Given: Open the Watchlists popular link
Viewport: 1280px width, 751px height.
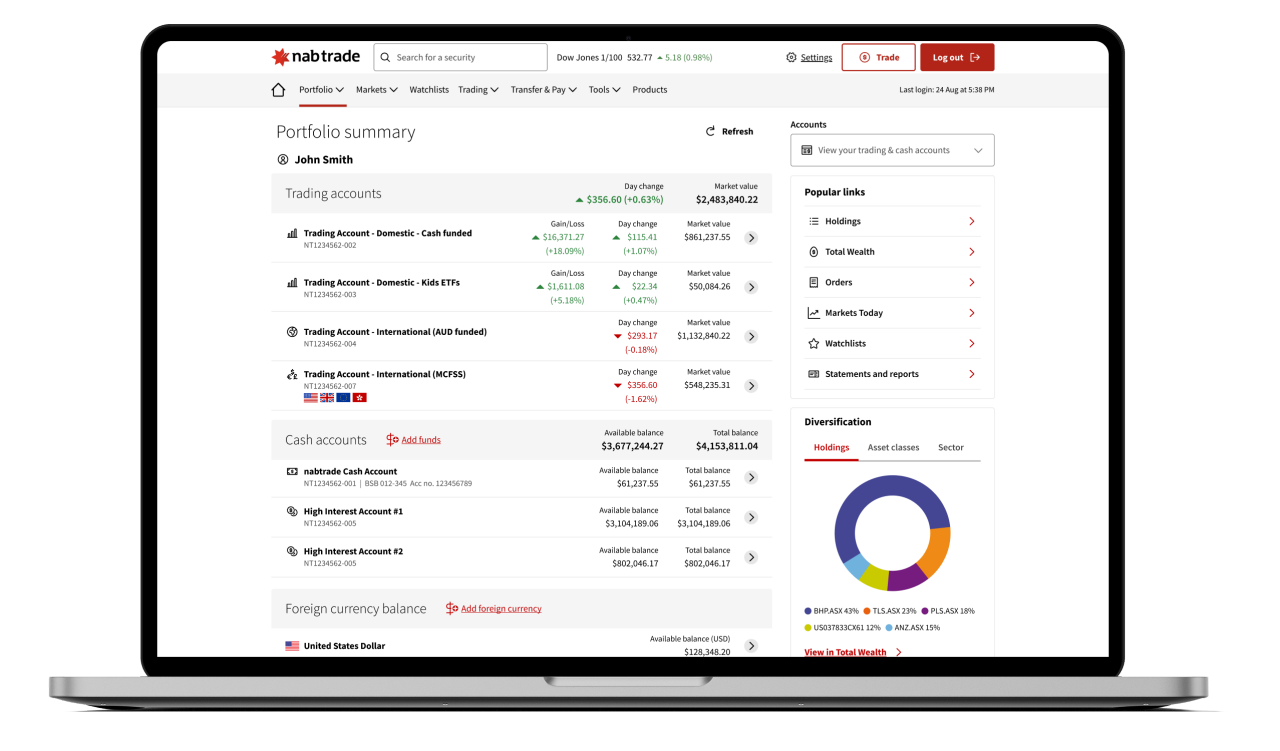Looking at the screenshot, I should point(892,343).
